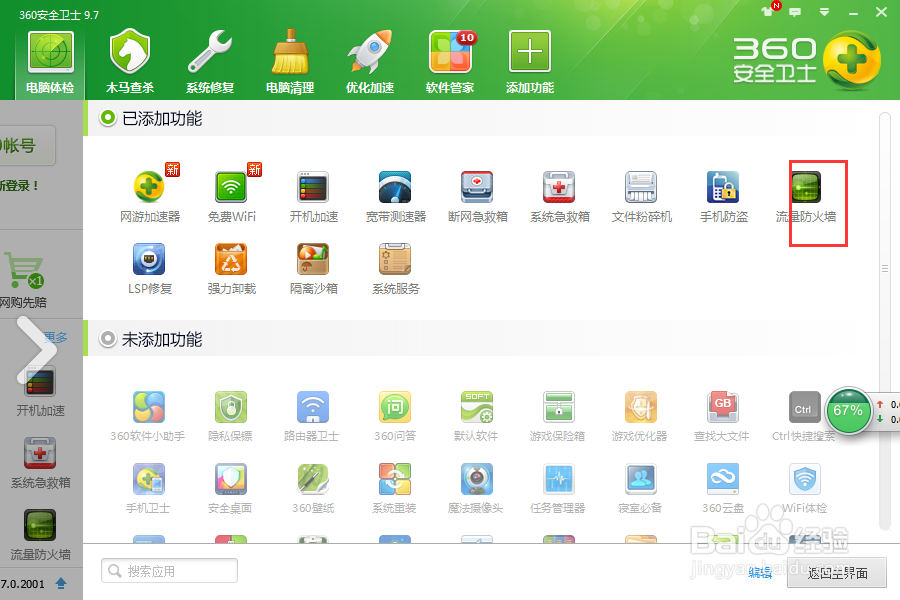Screen dimensions: 900x600
Task: Click the 67% memory accelerator ball
Action: click(x=848, y=411)
